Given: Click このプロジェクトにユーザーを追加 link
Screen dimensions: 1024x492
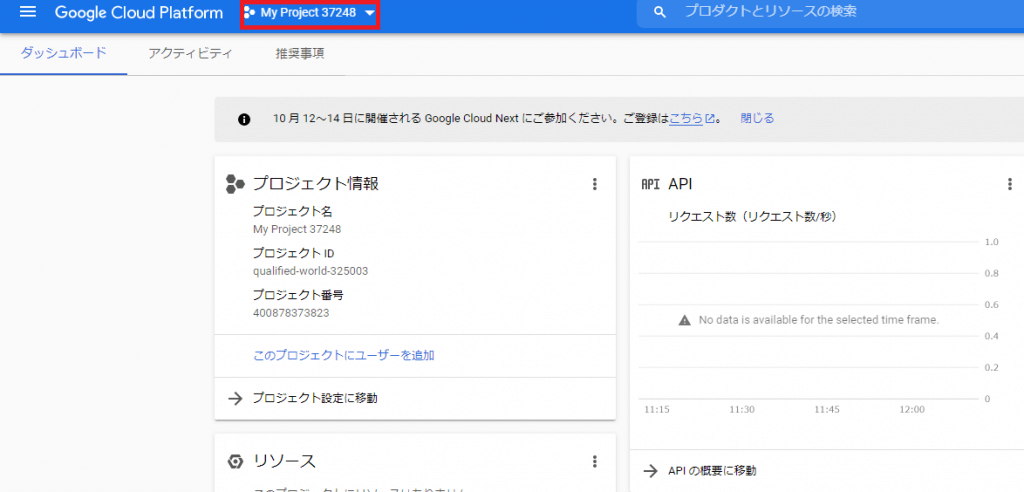Looking at the screenshot, I should [344, 355].
